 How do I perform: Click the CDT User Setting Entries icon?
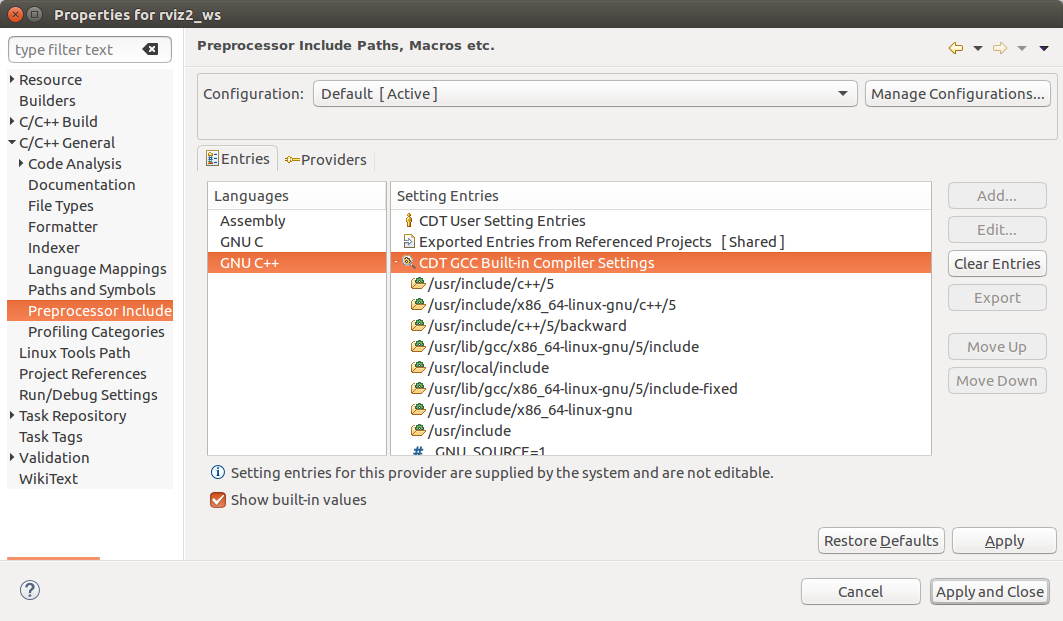(x=409, y=221)
